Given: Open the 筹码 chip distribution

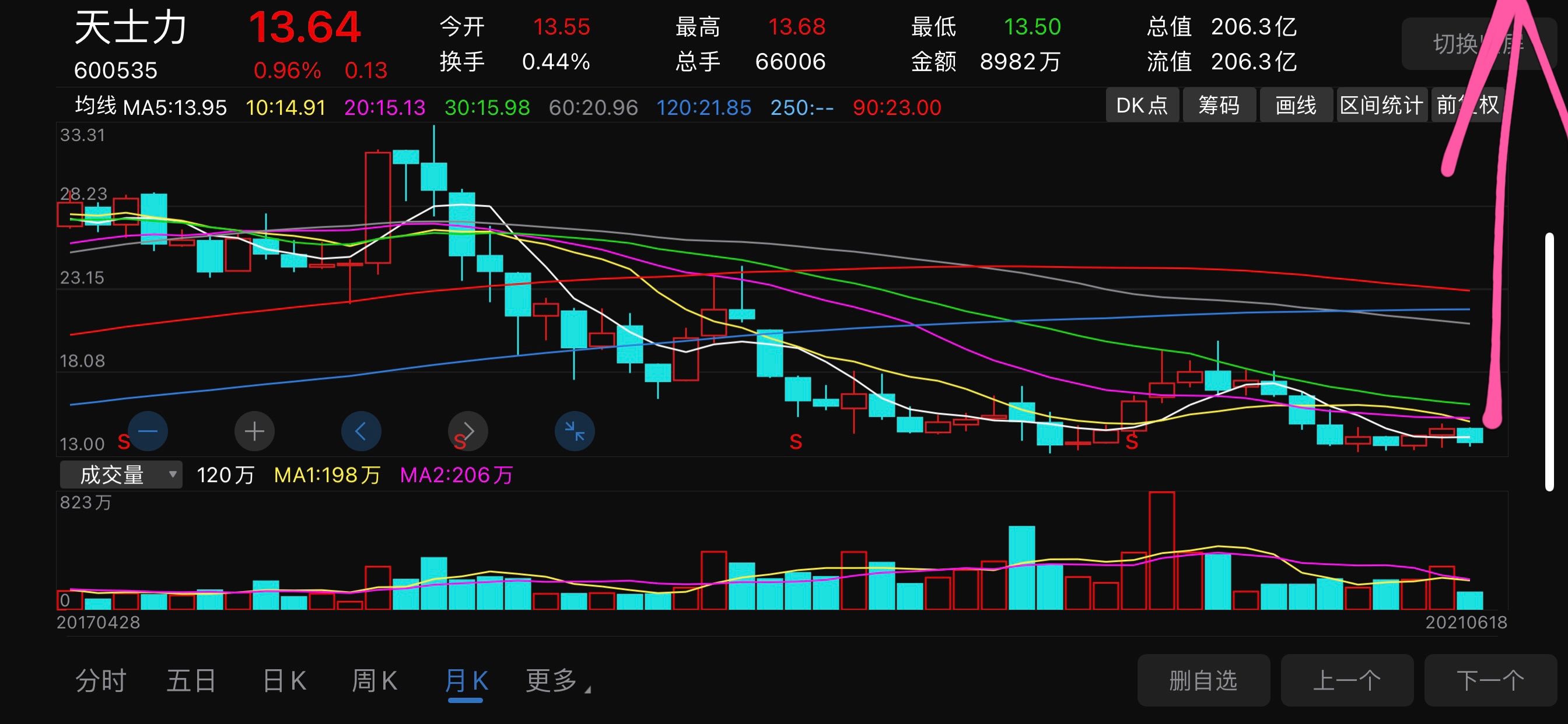Looking at the screenshot, I should point(1219,106).
